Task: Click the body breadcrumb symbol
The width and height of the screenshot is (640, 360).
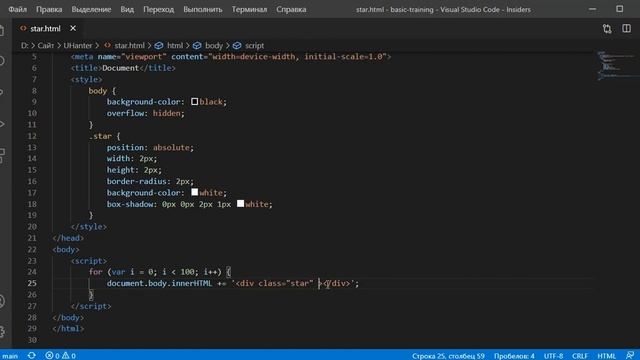Action: [208, 45]
